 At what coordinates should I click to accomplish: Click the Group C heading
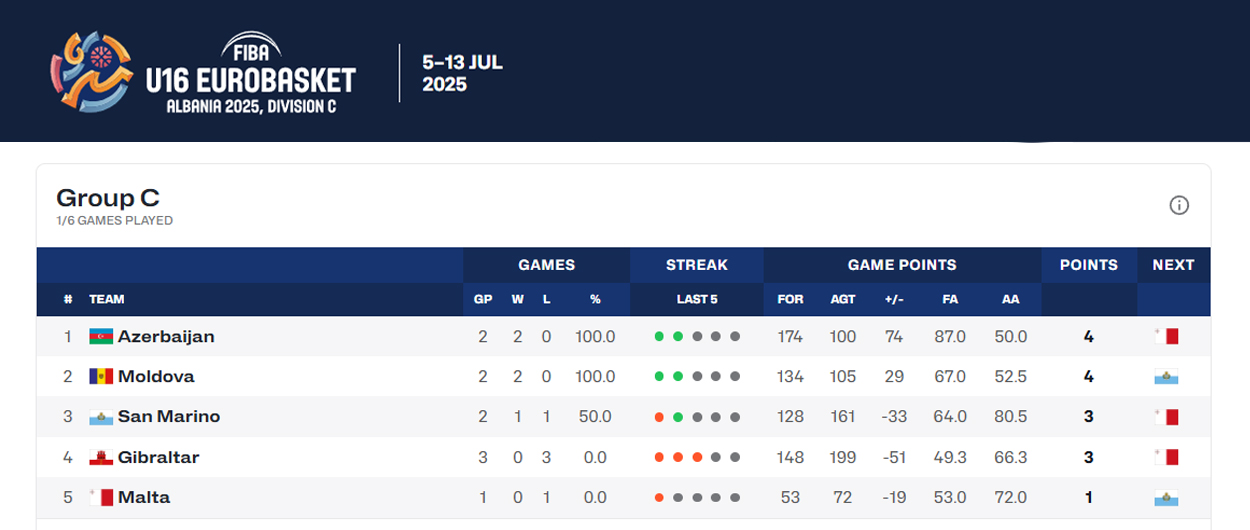click(108, 198)
